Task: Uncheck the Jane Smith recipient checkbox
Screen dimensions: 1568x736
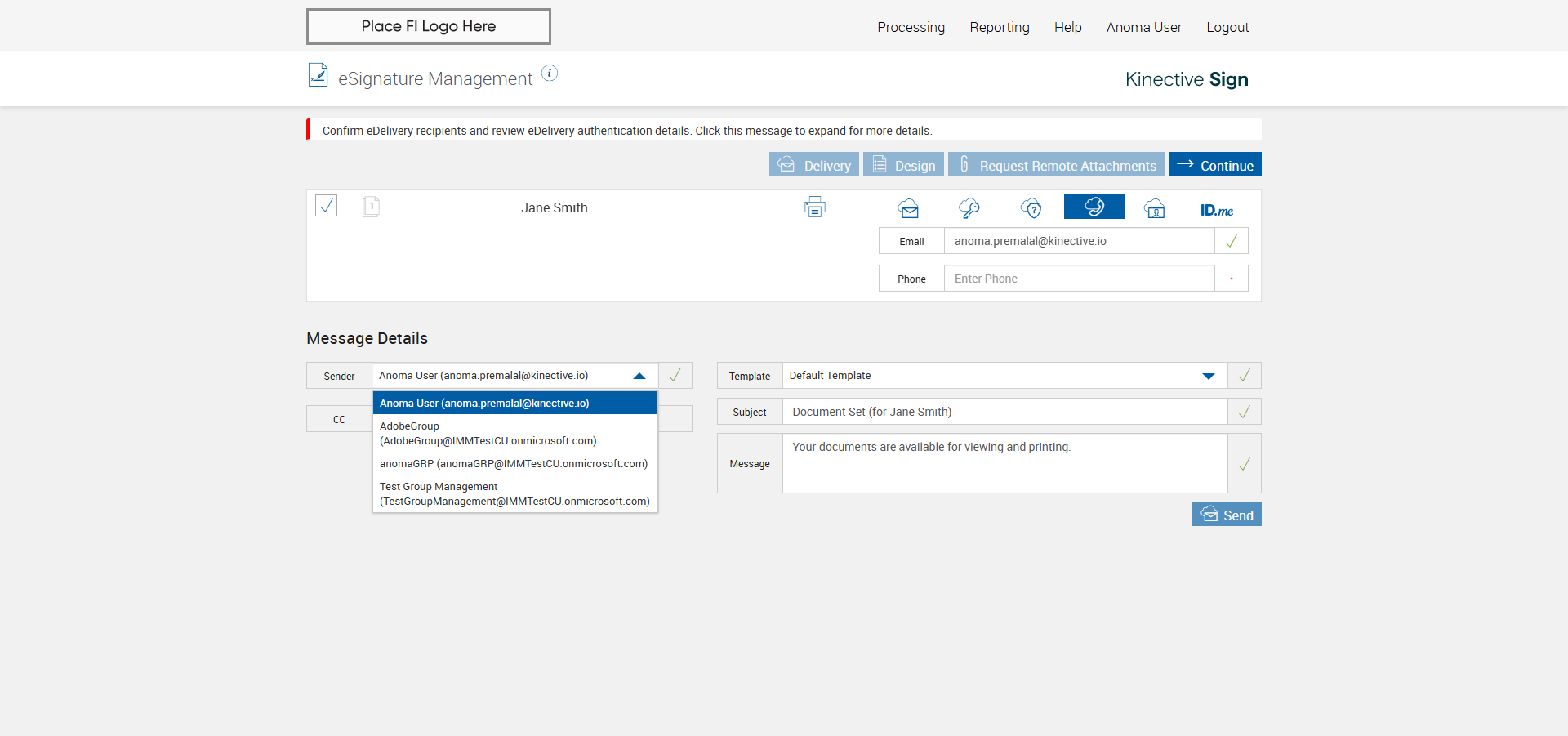Action: (x=327, y=205)
